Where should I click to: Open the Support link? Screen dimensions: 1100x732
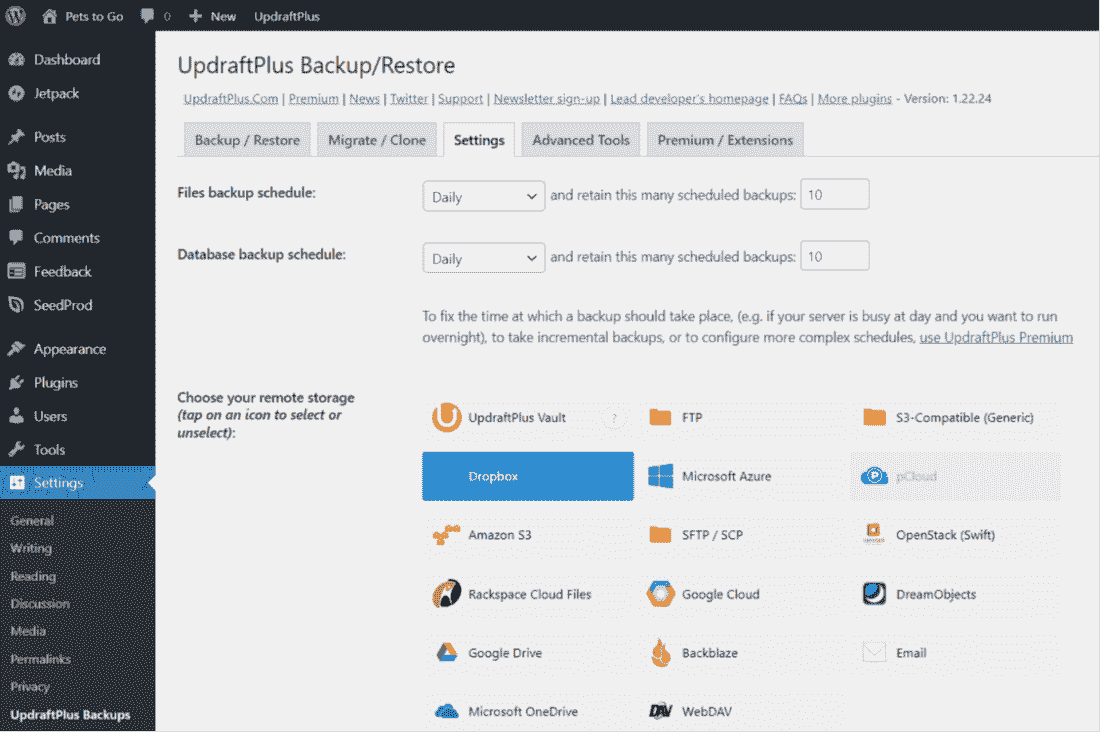coord(460,99)
